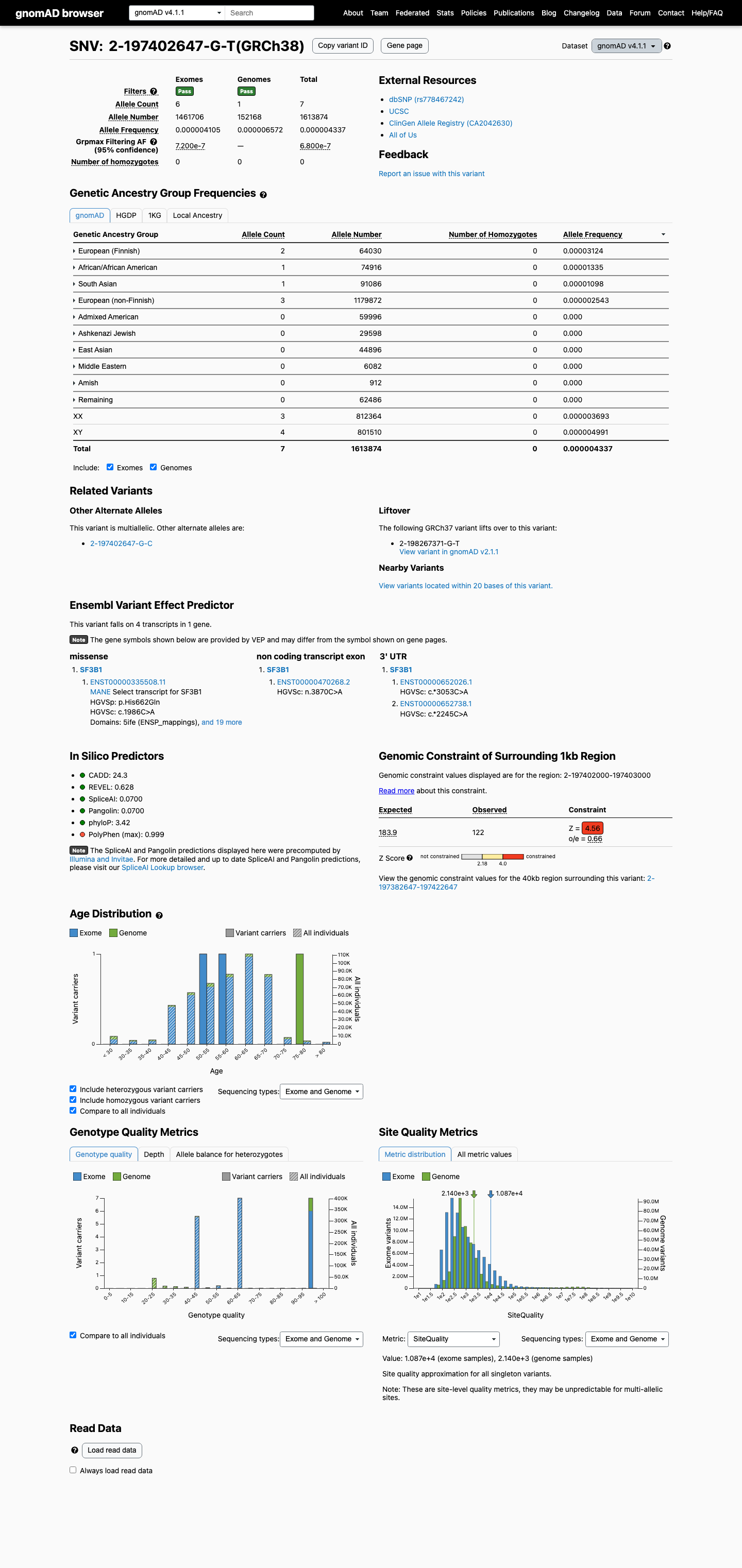Open Site Quality sequencing types dropdown
Screen dimensions: 742x1568
click(x=627, y=1339)
